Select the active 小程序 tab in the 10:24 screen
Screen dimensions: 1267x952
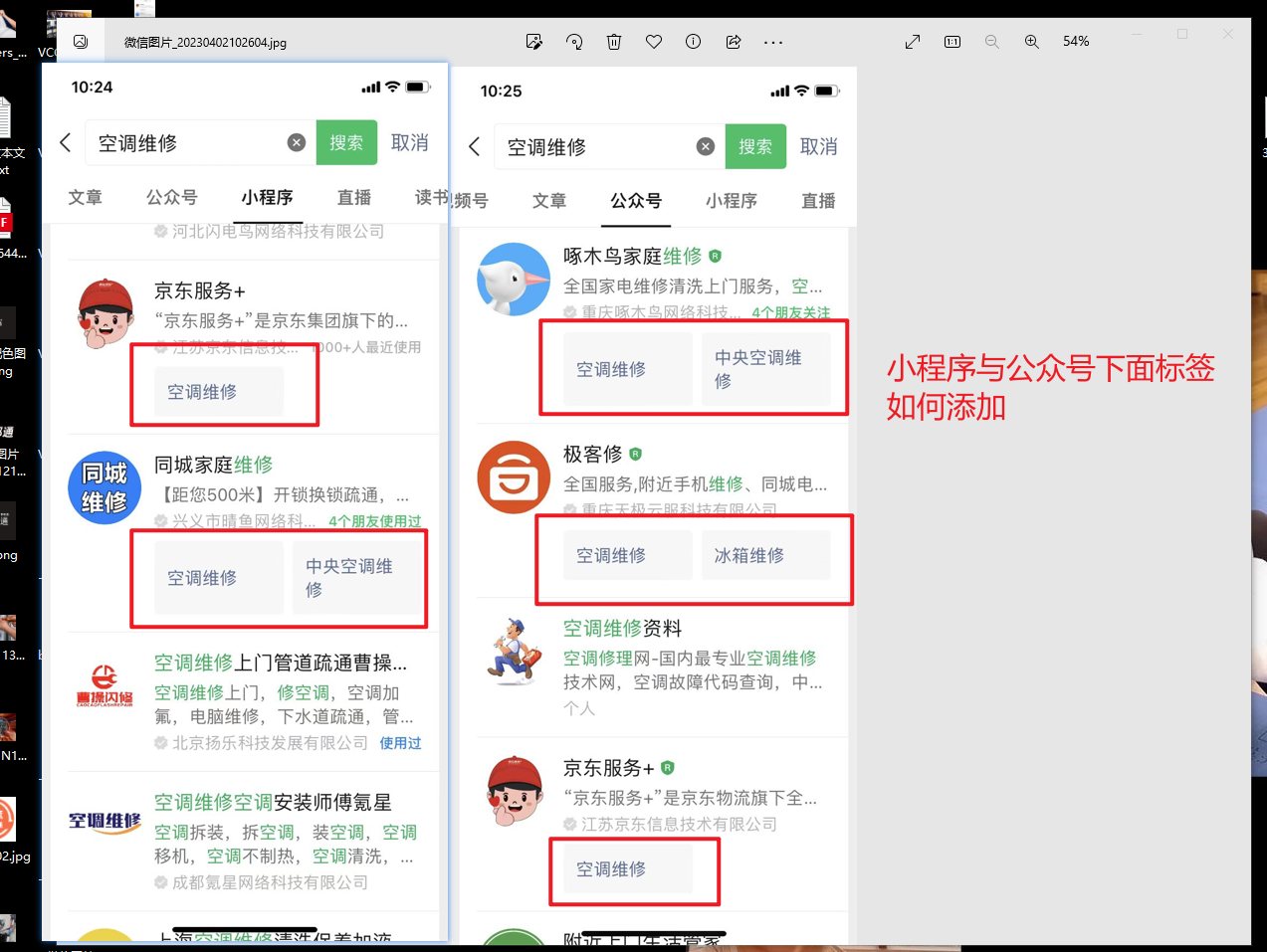pyautogui.click(x=267, y=197)
